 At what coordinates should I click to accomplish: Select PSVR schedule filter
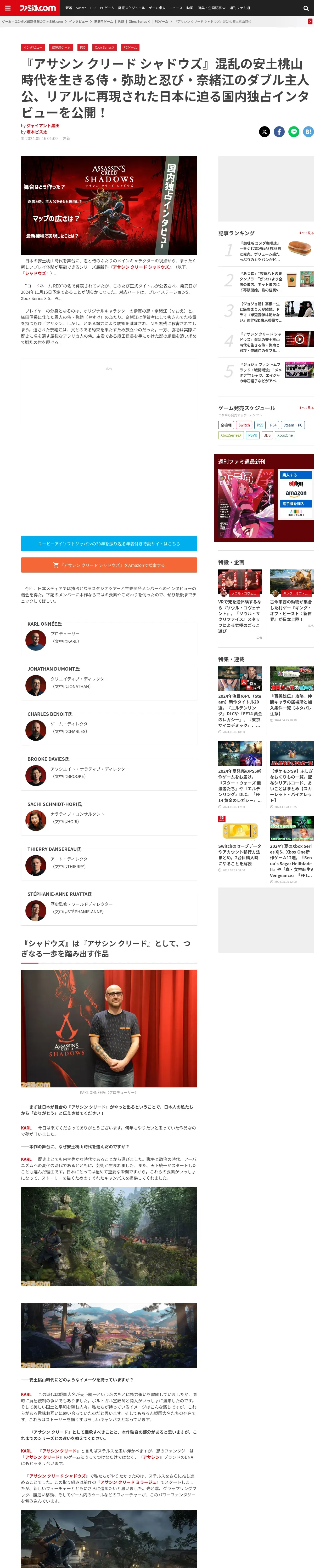click(253, 435)
